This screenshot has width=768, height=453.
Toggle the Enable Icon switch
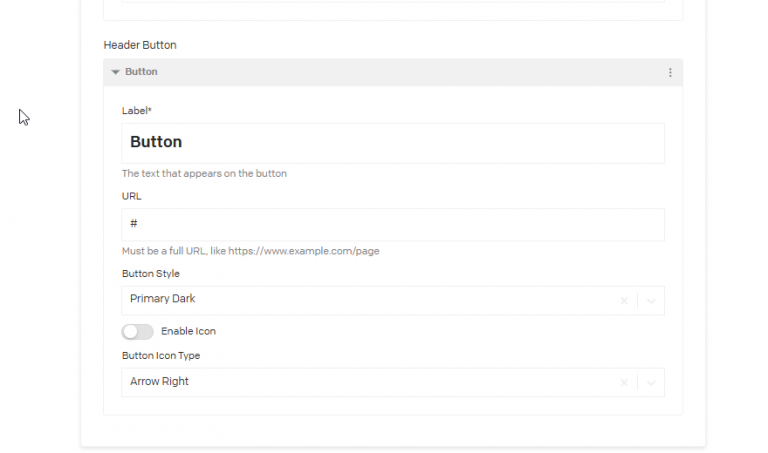(x=137, y=331)
